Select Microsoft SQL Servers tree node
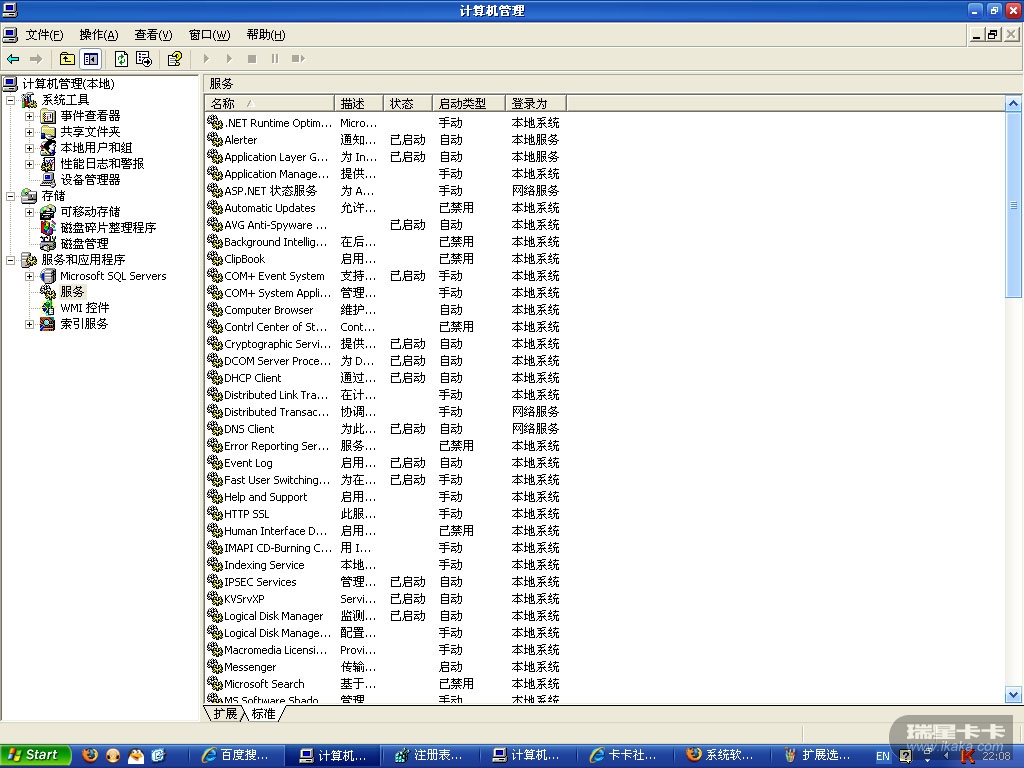 click(x=113, y=276)
